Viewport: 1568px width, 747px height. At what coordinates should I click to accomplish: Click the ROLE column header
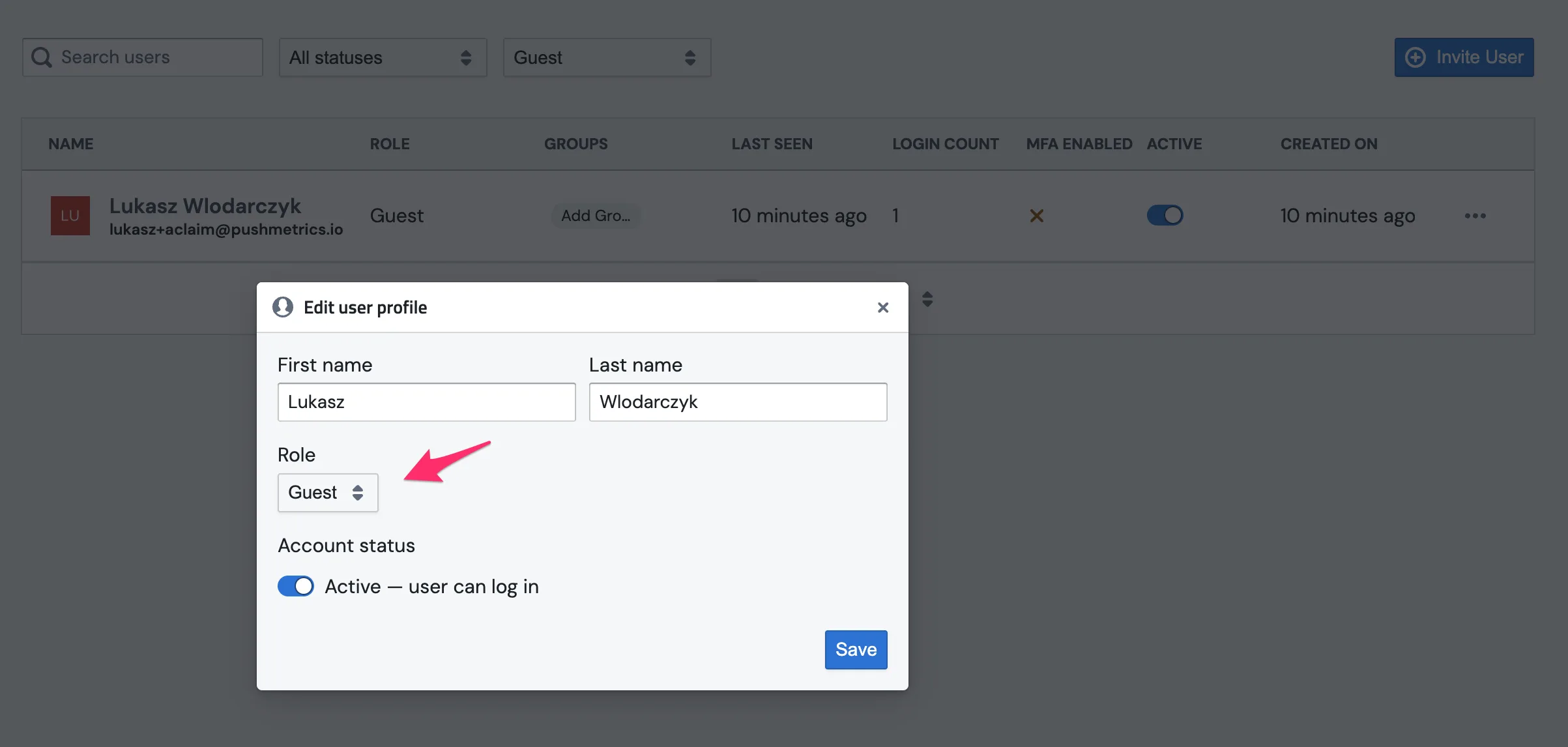pos(390,144)
